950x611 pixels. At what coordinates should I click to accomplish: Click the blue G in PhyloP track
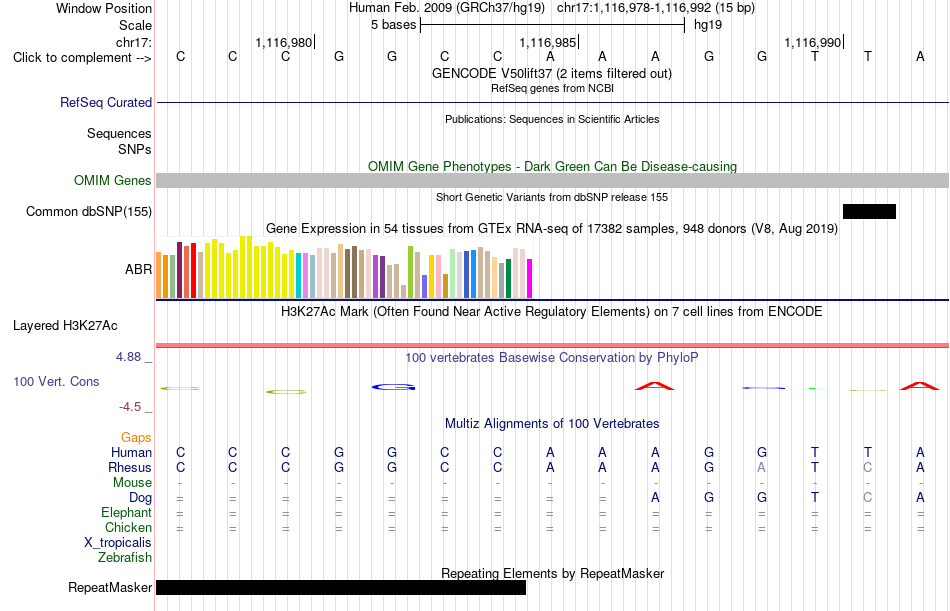pos(394,387)
